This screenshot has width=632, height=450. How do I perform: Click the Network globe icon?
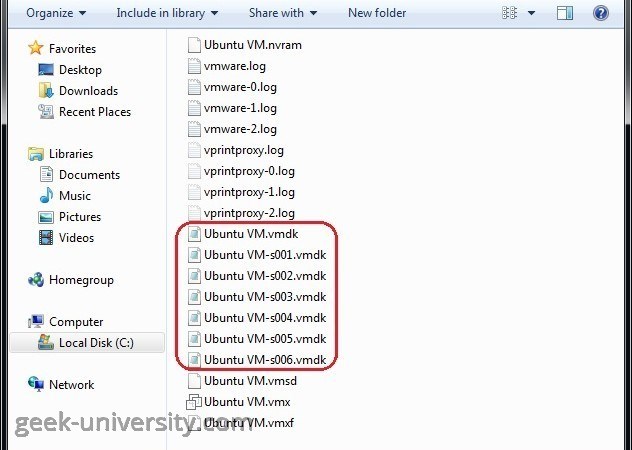tap(36, 384)
